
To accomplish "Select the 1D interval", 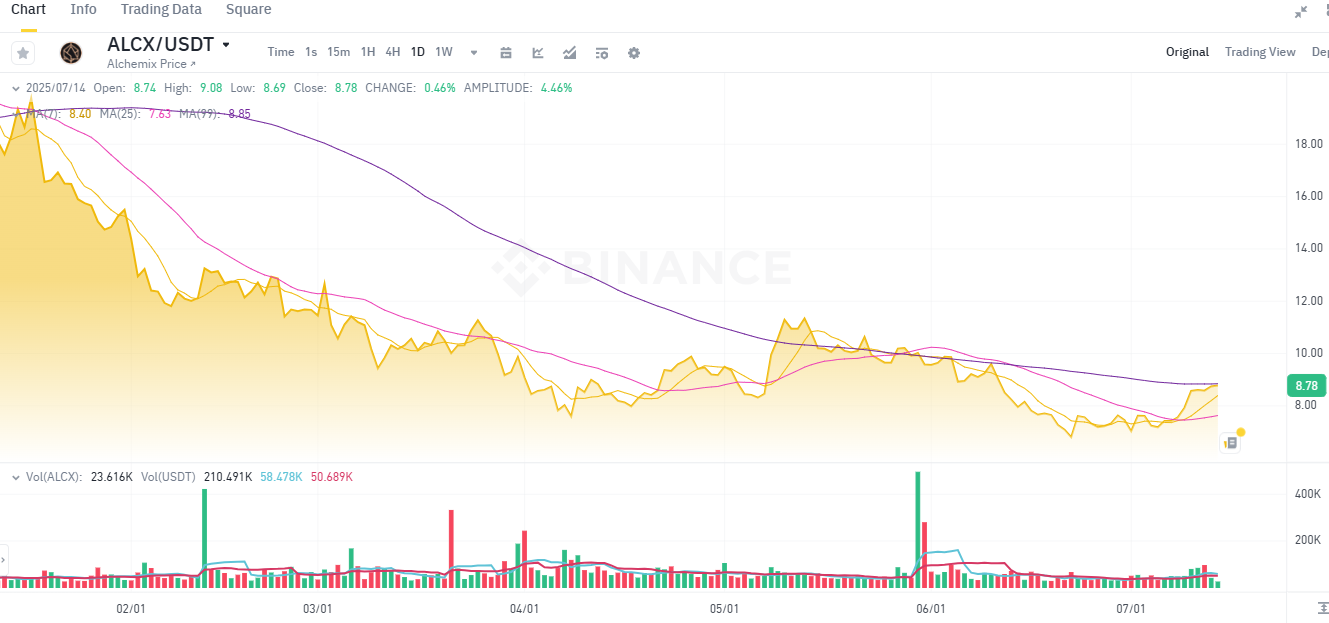I will (x=418, y=52).
